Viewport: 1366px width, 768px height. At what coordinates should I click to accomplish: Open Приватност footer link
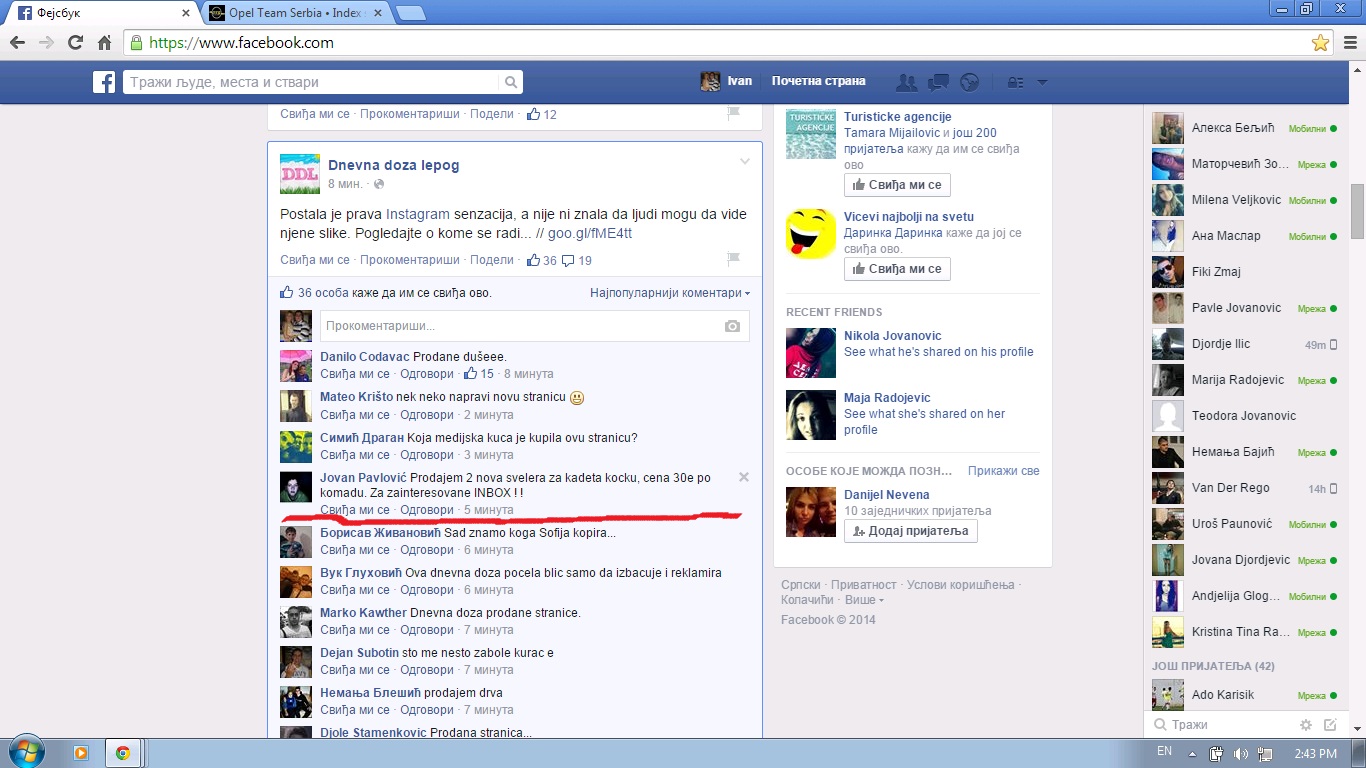[864, 585]
